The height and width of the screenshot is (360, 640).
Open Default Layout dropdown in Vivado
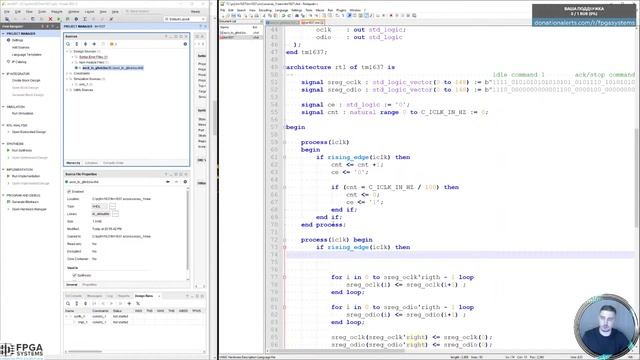point(184,19)
